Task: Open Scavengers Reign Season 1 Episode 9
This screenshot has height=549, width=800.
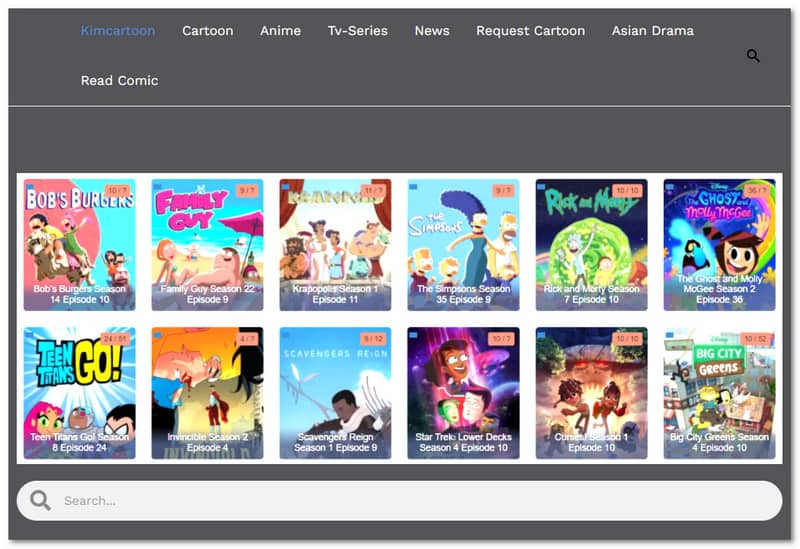Action: point(335,392)
